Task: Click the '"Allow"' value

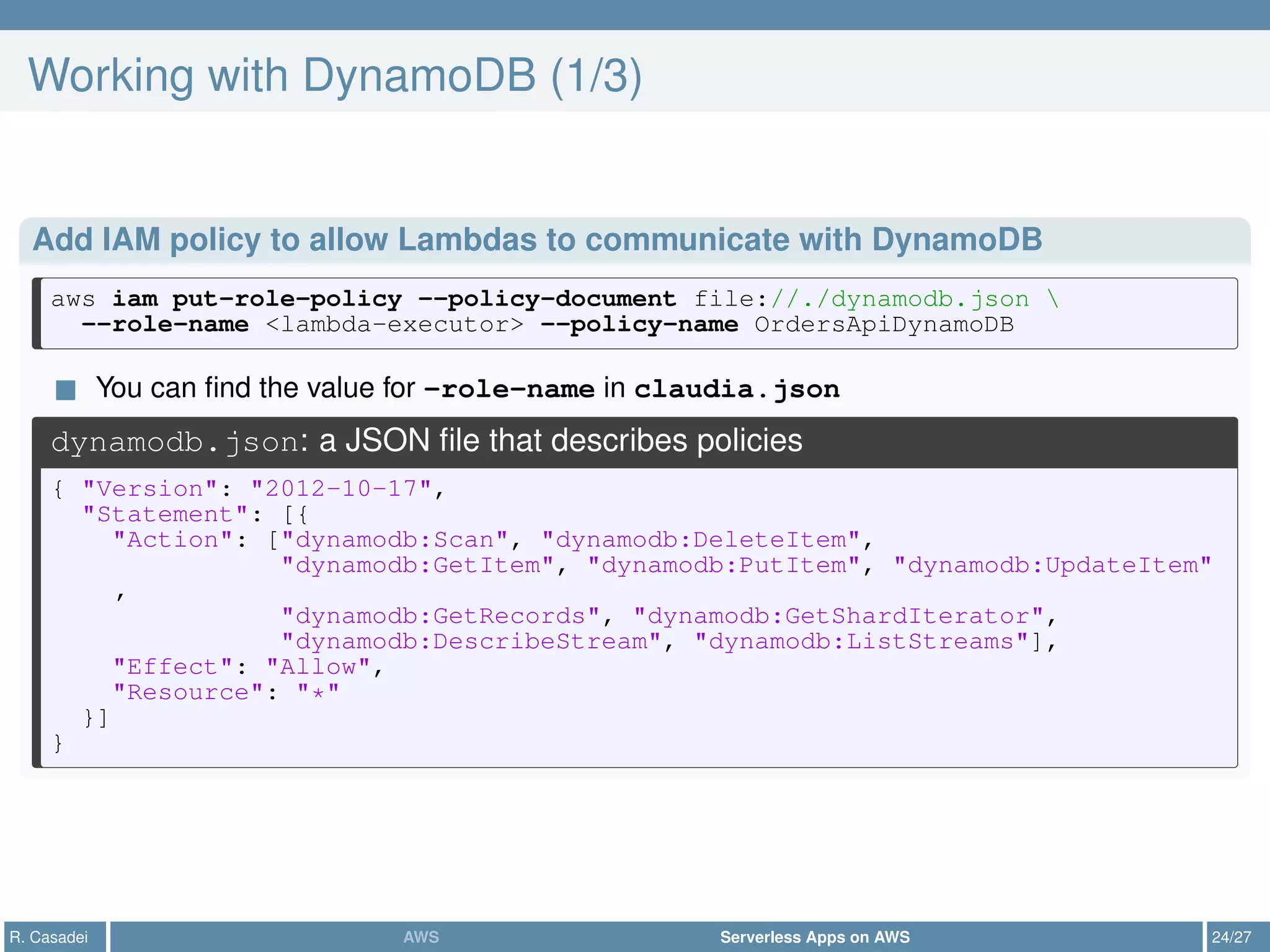Action: point(318,667)
